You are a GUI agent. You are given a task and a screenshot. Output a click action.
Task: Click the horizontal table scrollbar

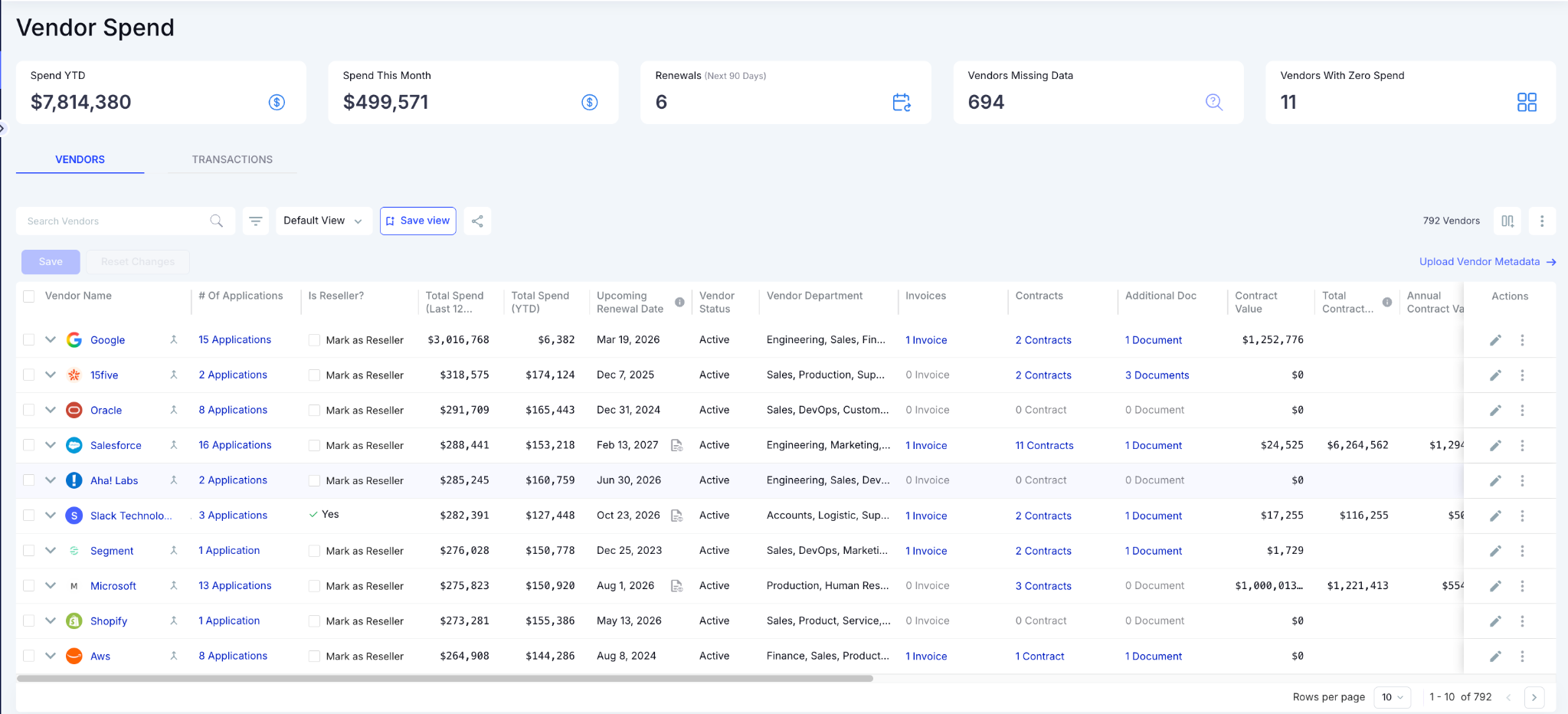click(x=444, y=679)
